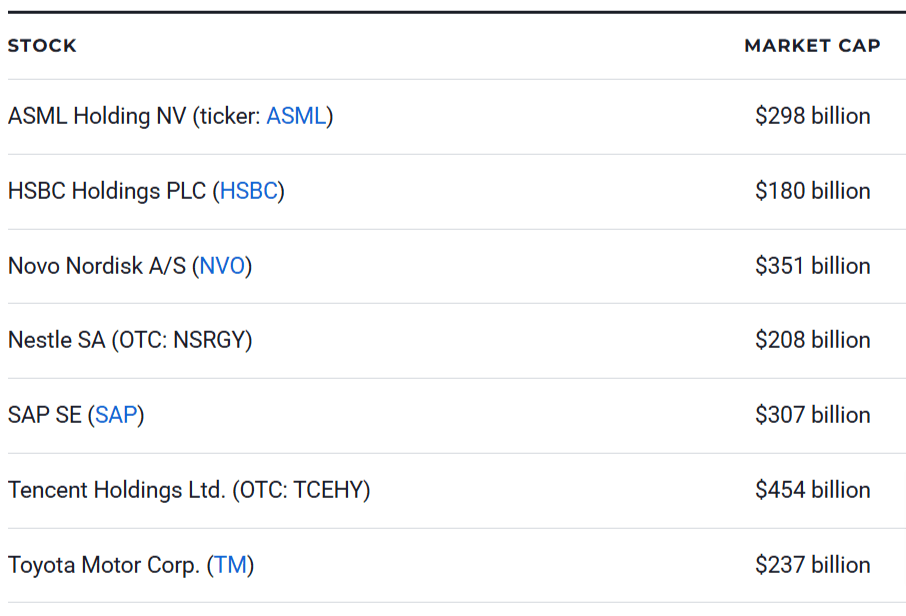The height and width of the screenshot is (616, 906).
Task: Click the $208 billion market cap value
Action: tap(812, 340)
